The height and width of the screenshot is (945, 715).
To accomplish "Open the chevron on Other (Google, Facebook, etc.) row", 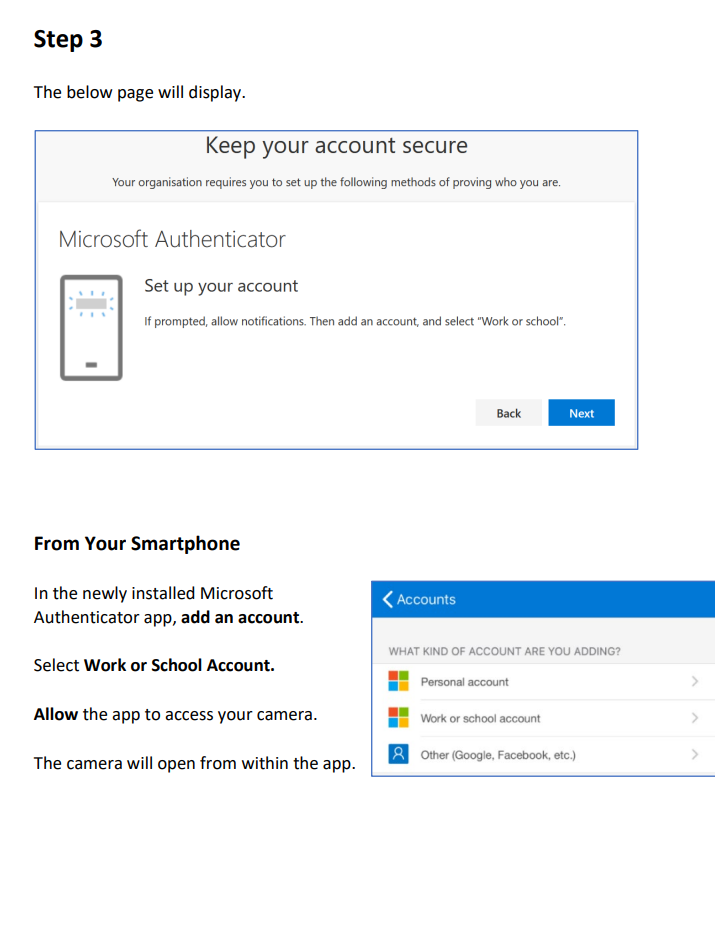I will pyautogui.click(x=695, y=755).
